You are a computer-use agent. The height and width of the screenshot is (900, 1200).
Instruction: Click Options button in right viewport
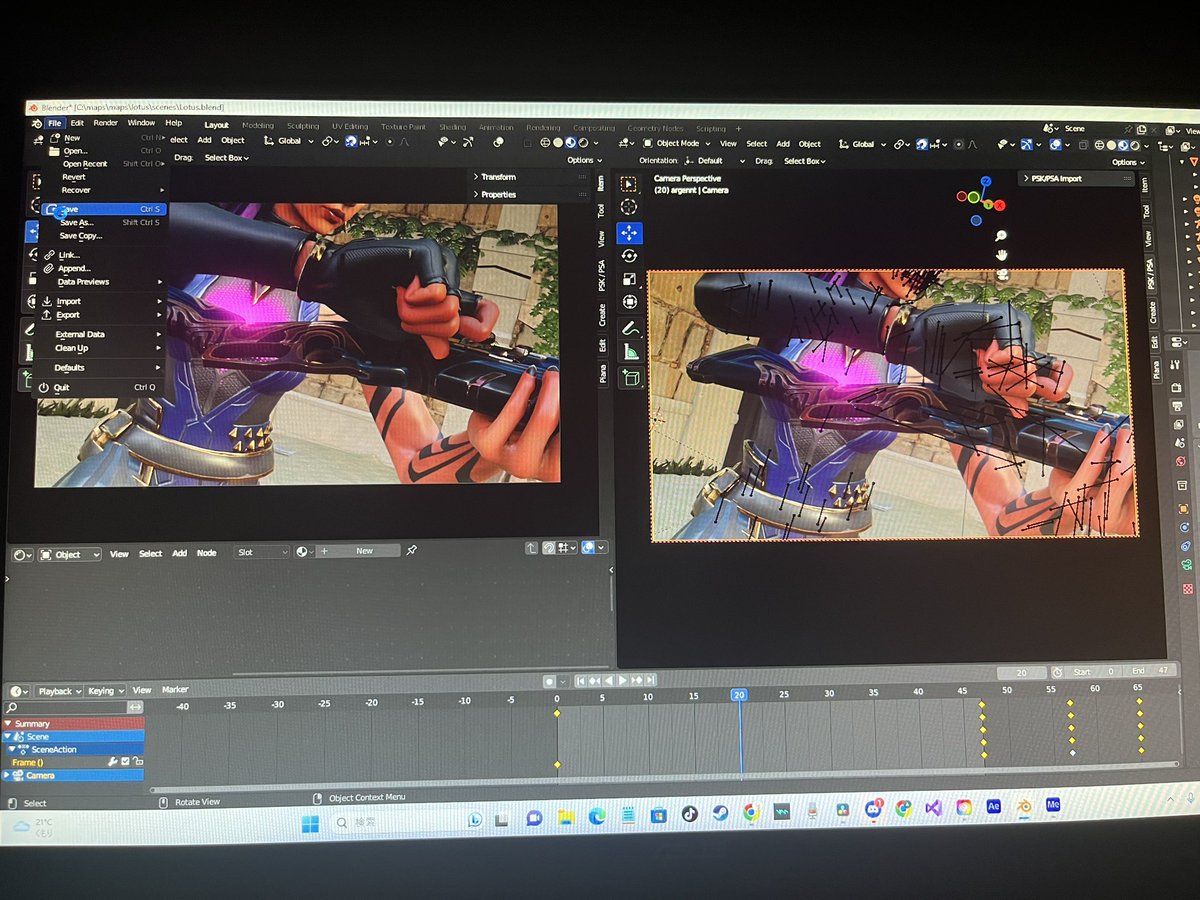pyautogui.click(x=1127, y=162)
